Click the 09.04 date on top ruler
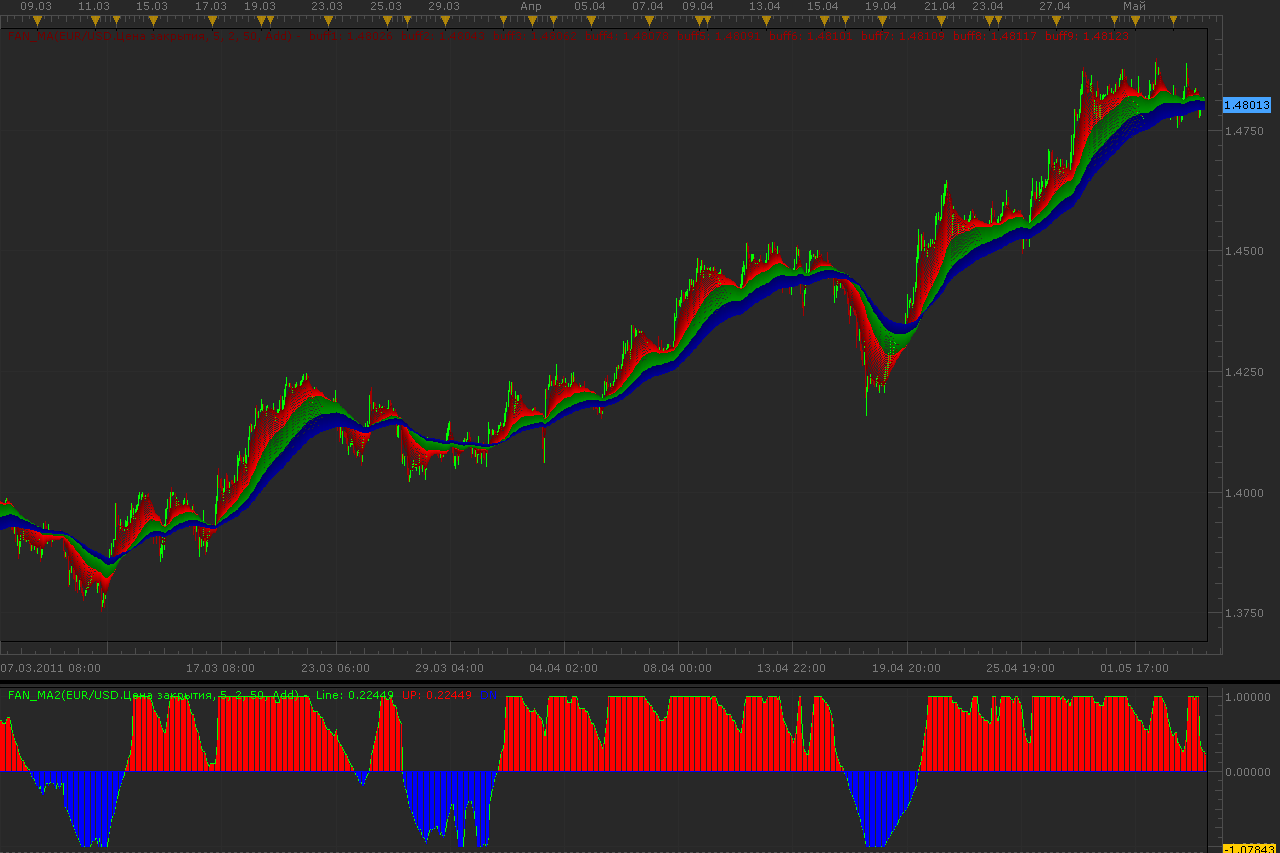The height and width of the screenshot is (853, 1280). tap(698, 6)
